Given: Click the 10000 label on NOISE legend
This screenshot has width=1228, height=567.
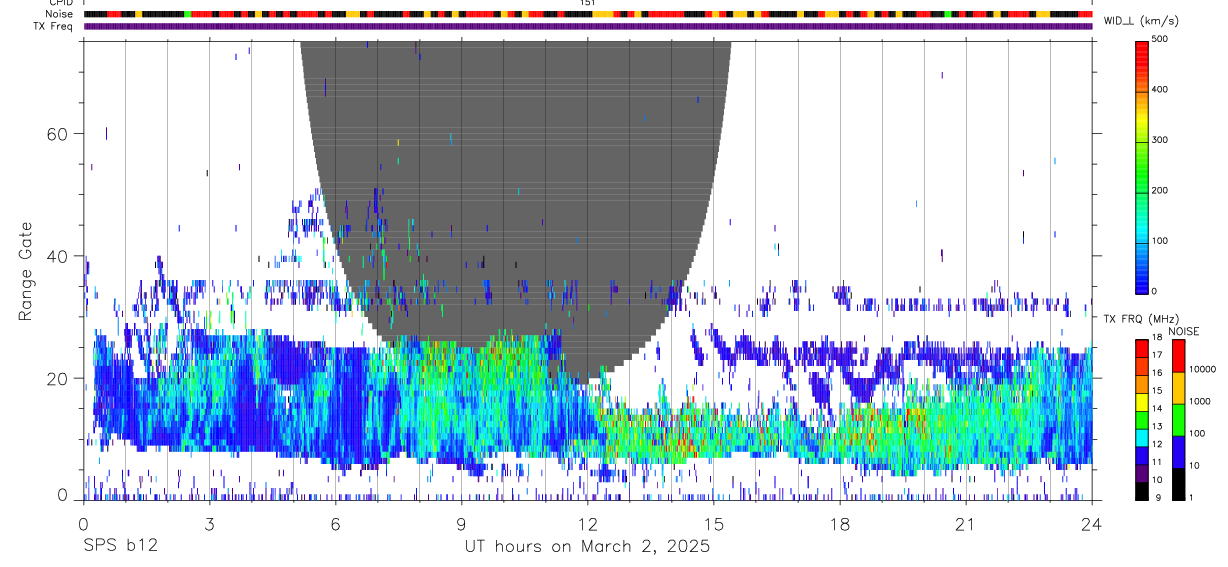Looking at the screenshot, I should coord(1202,370).
